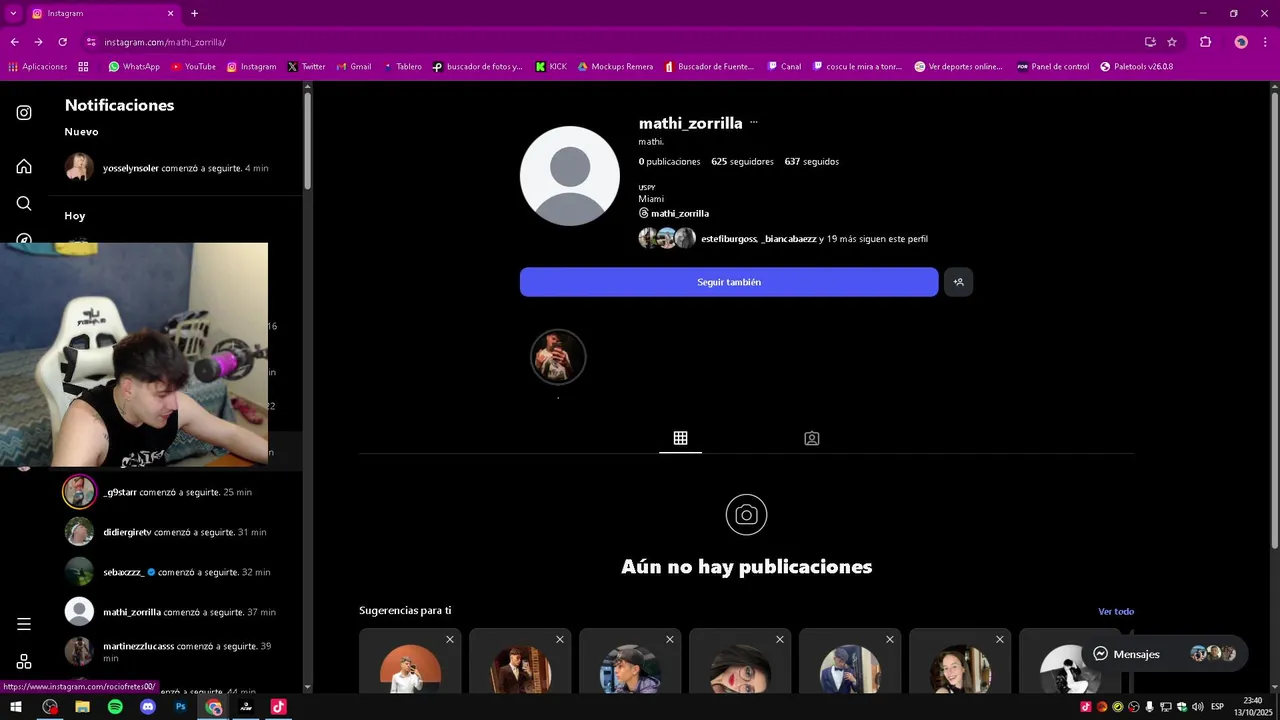The image size is (1280, 720).
Task: Open Photoshop from the taskbar
Action: pos(181,707)
